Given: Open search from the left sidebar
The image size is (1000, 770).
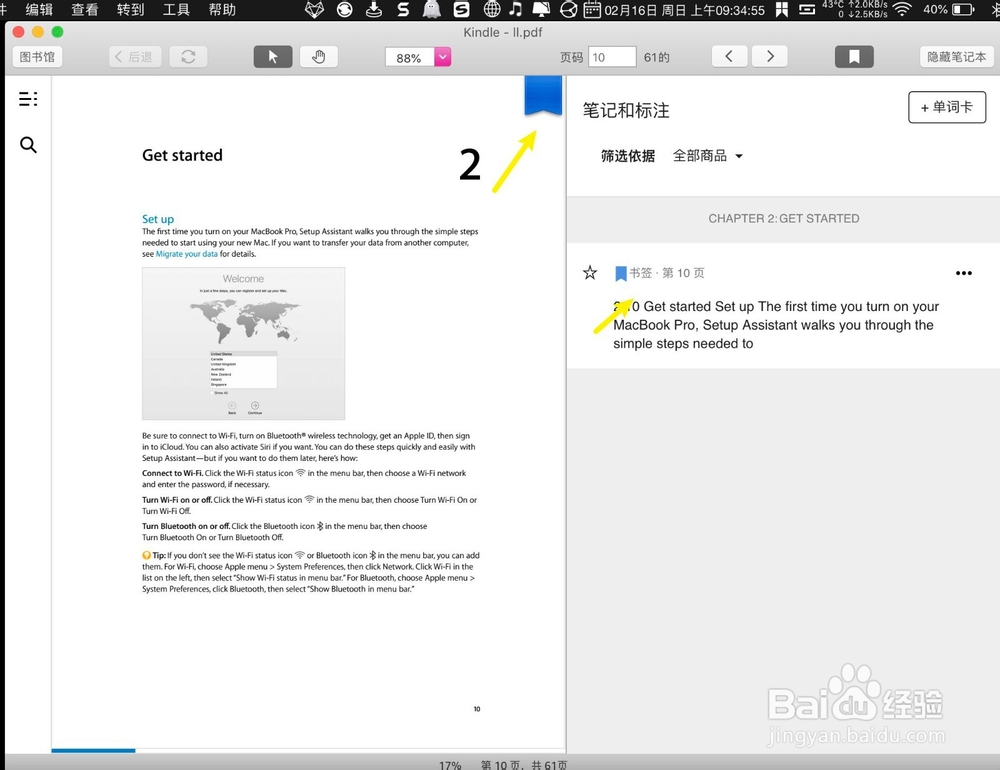Looking at the screenshot, I should click(28, 145).
